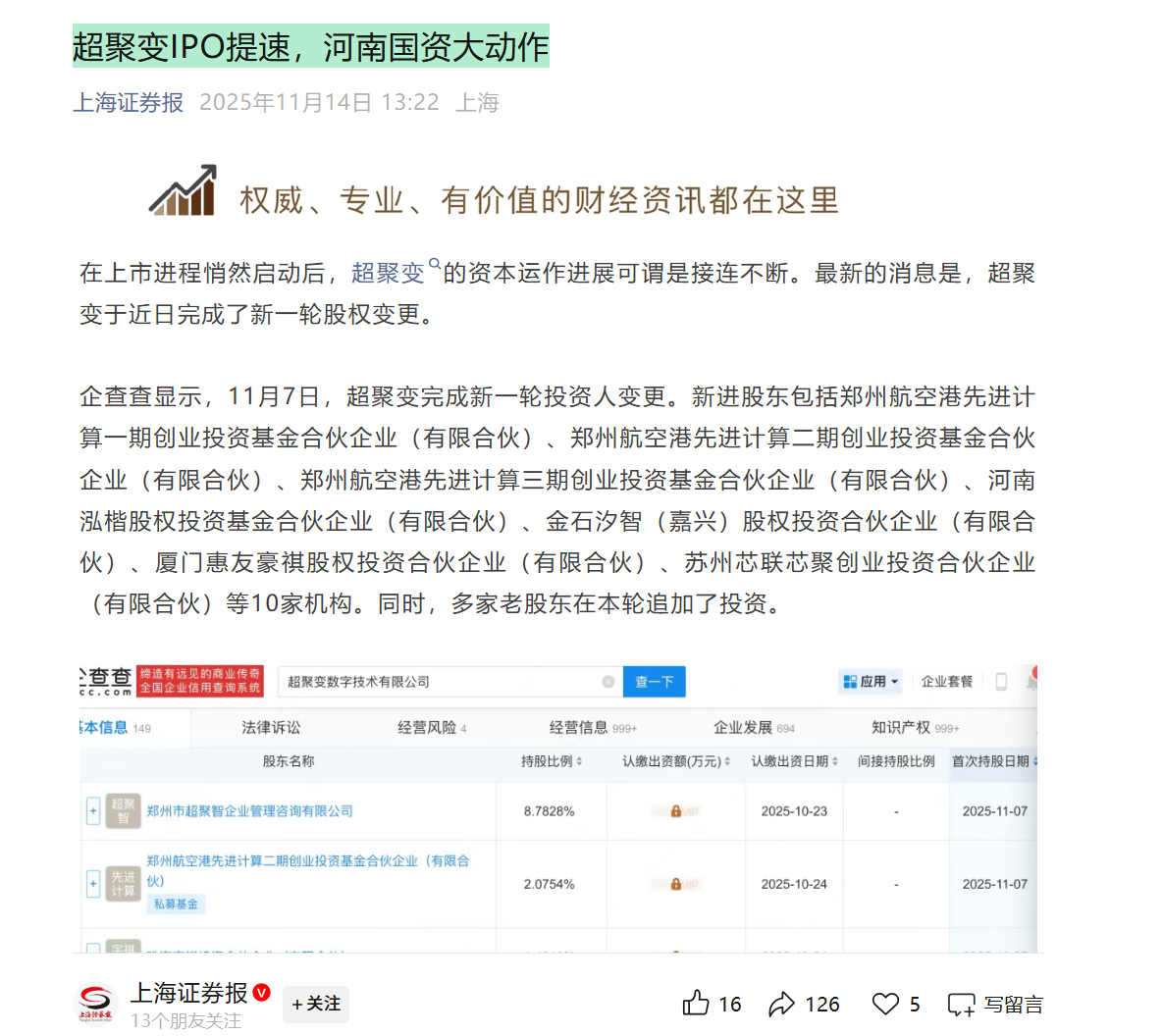
Task: Click the 股东名称 column header
Action: [x=288, y=761]
